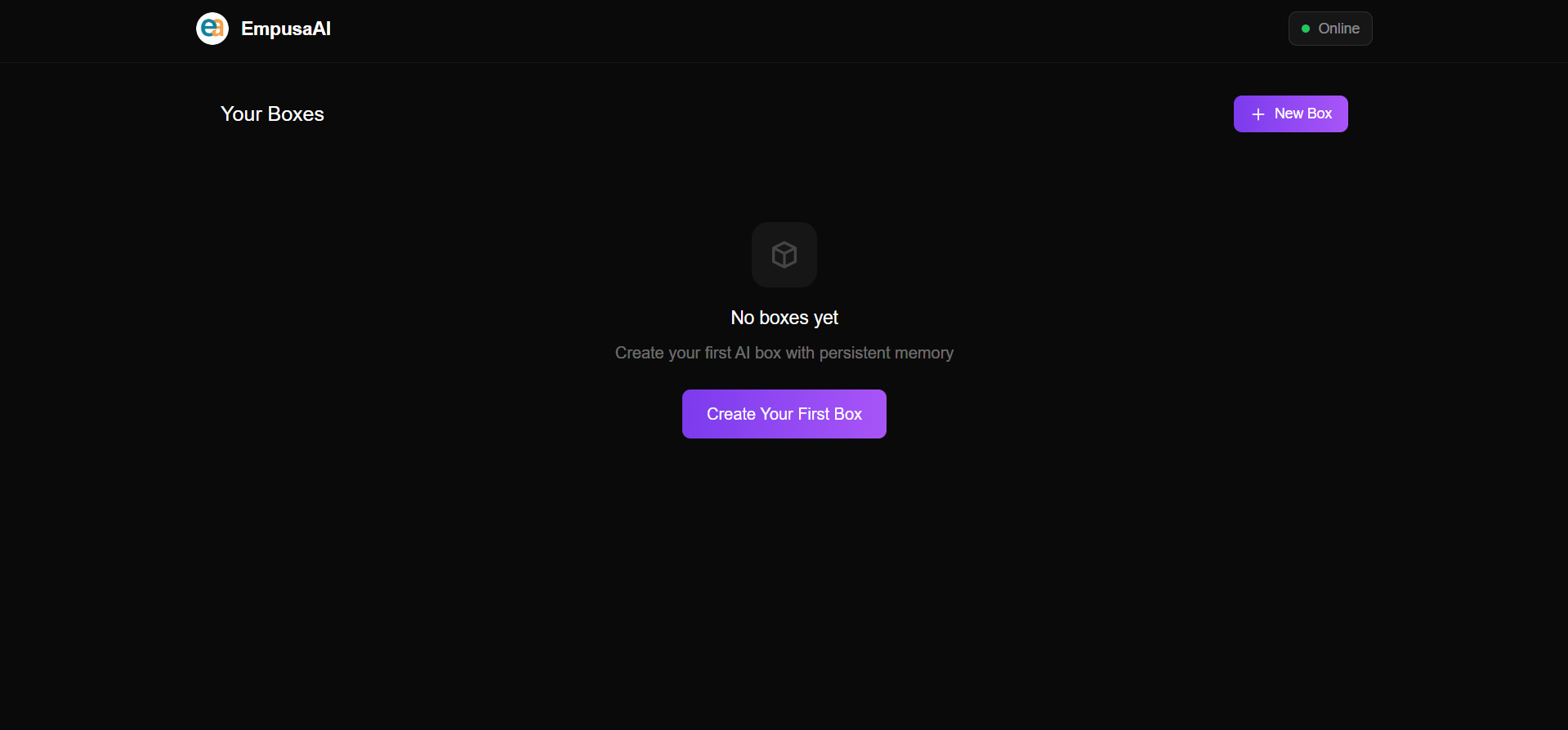Click the New Box label text
This screenshot has width=1568, height=730.
1303,114
